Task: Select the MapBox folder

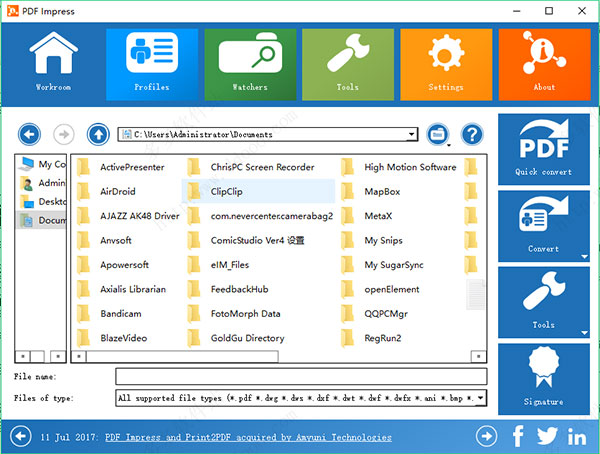Action: 370,191
